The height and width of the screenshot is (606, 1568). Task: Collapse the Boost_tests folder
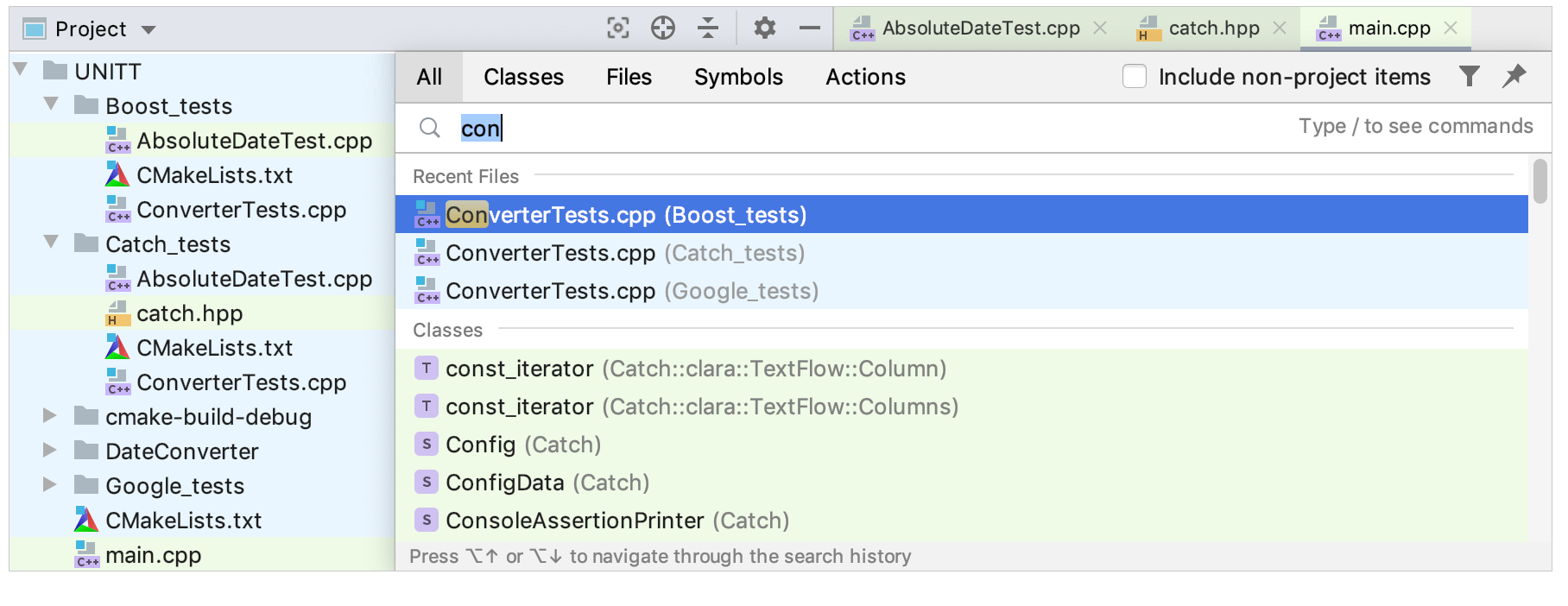[x=52, y=105]
